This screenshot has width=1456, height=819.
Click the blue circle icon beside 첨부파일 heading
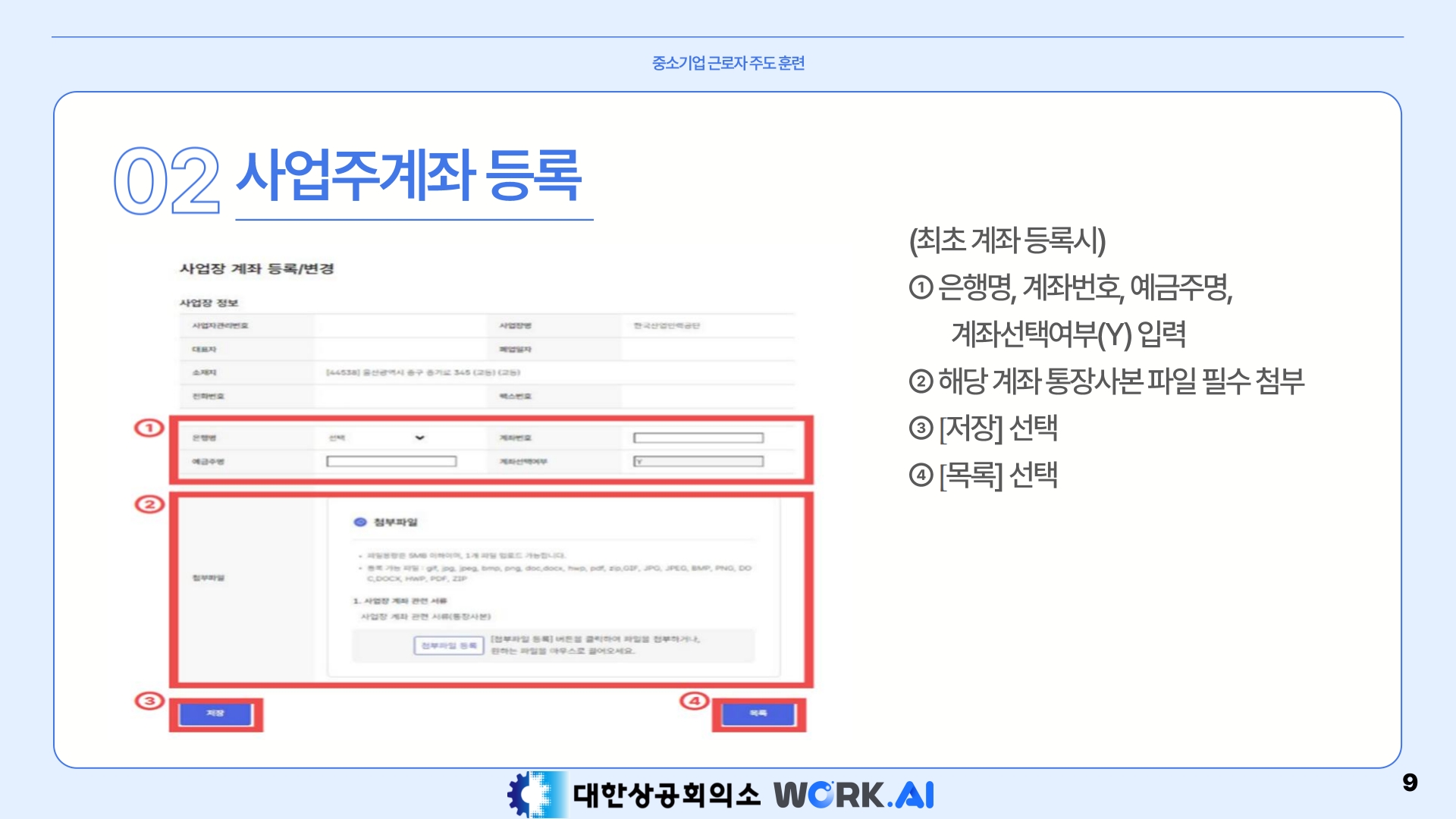360,522
